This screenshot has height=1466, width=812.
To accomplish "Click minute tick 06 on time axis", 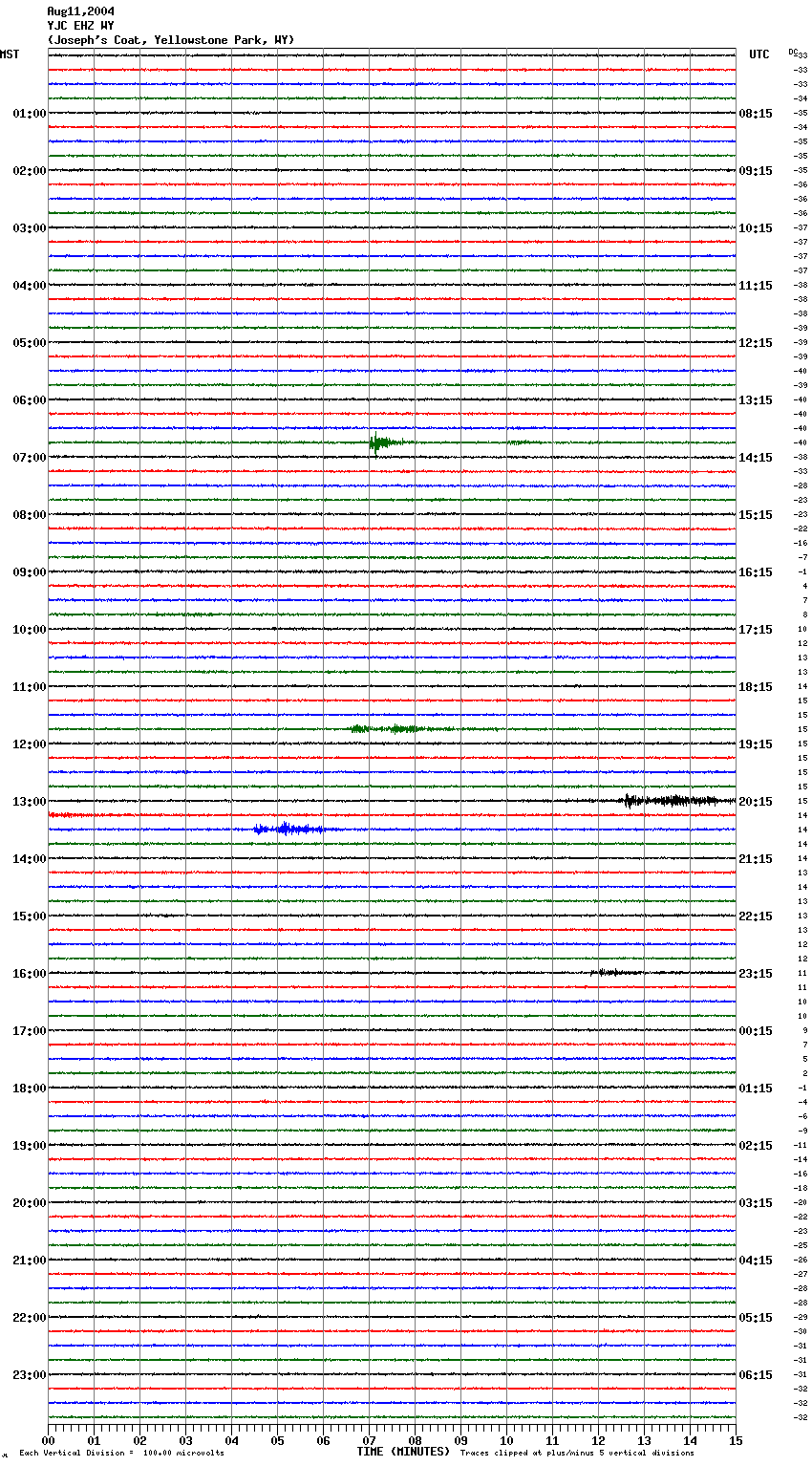I will pyautogui.click(x=323, y=1439).
